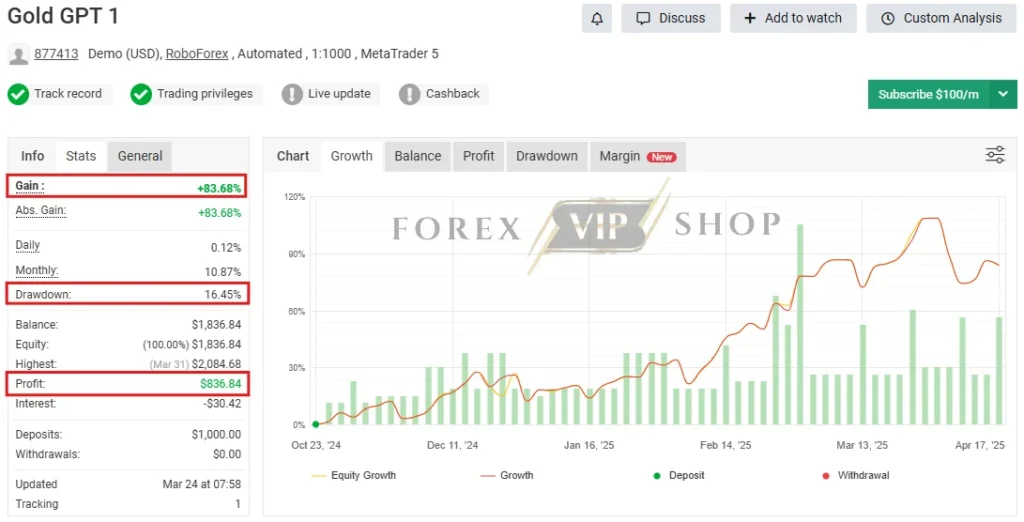Switch to the Profit chart tab
This screenshot has height=522, width=1024.
tap(479, 156)
